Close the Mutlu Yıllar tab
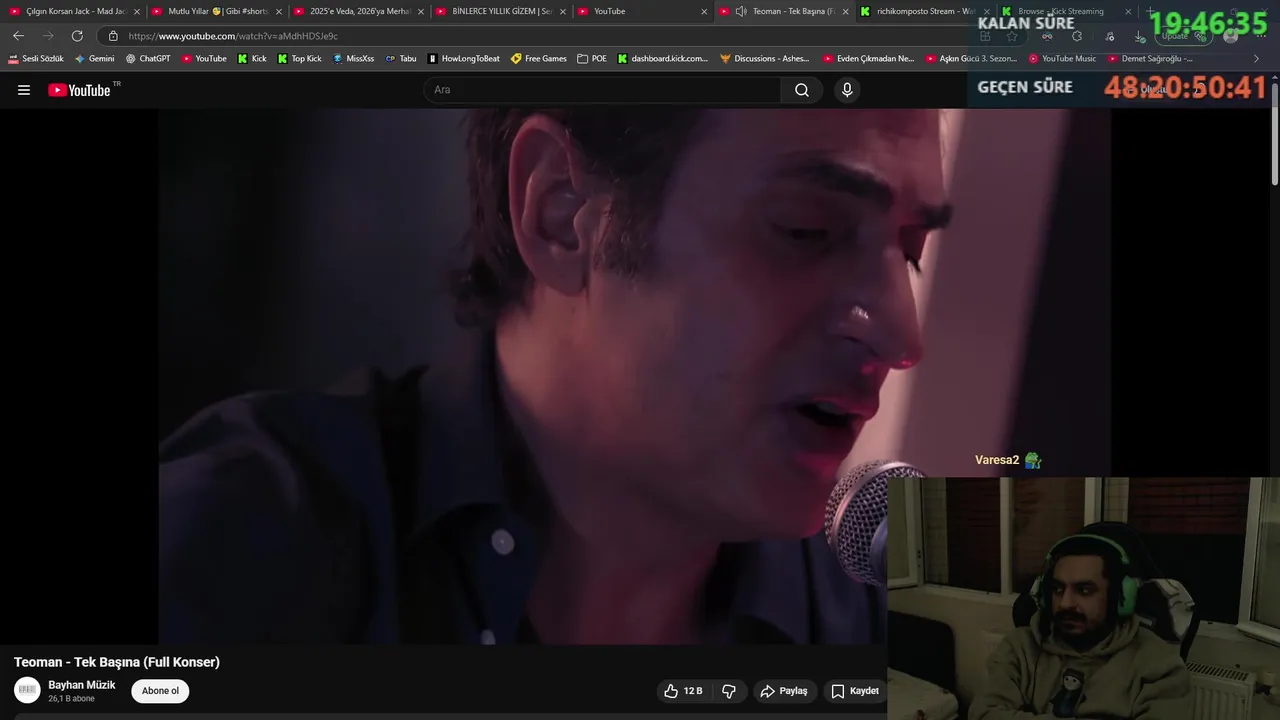This screenshot has width=1280, height=720. coord(279,12)
